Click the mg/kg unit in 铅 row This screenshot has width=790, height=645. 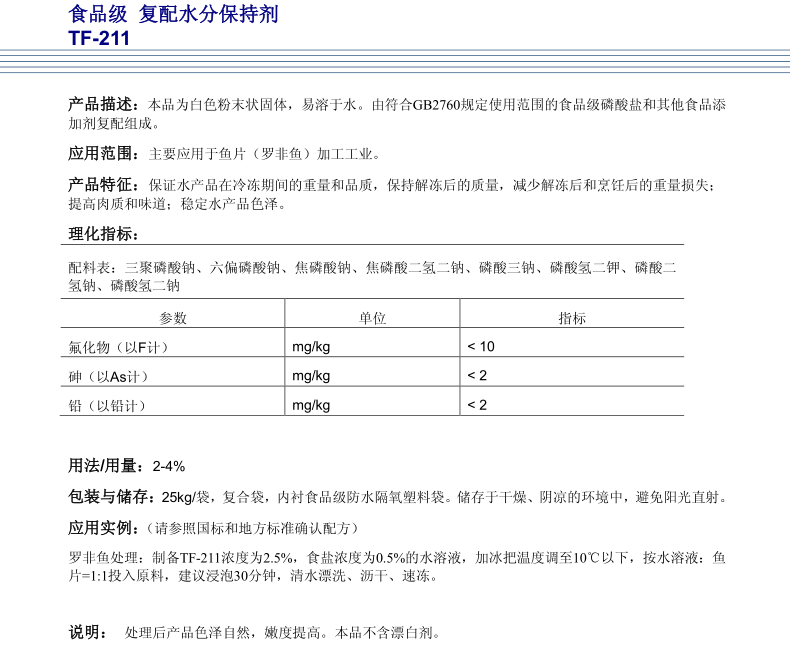point(311,405)
